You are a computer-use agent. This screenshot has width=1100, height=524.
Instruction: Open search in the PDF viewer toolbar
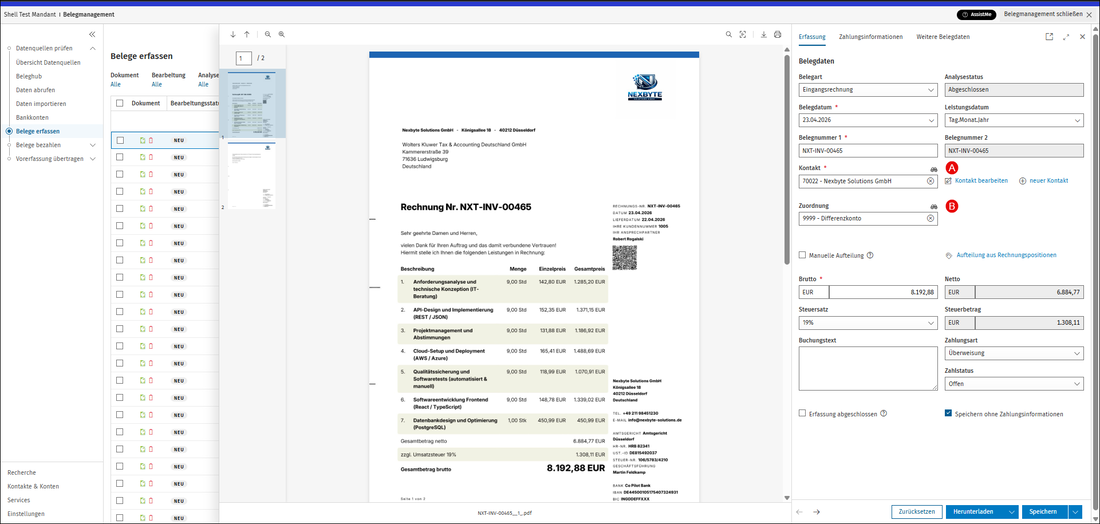tap(729, 34)
